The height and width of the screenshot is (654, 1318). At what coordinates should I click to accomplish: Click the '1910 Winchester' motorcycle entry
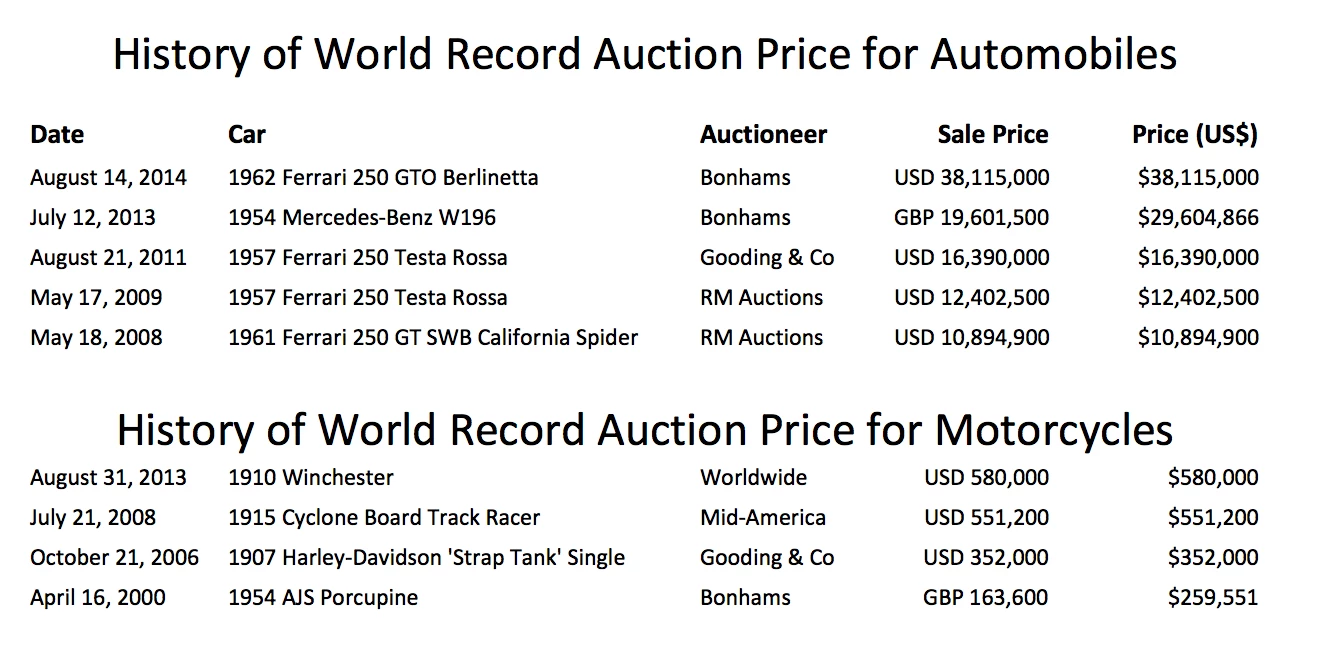tap(311, 478)
